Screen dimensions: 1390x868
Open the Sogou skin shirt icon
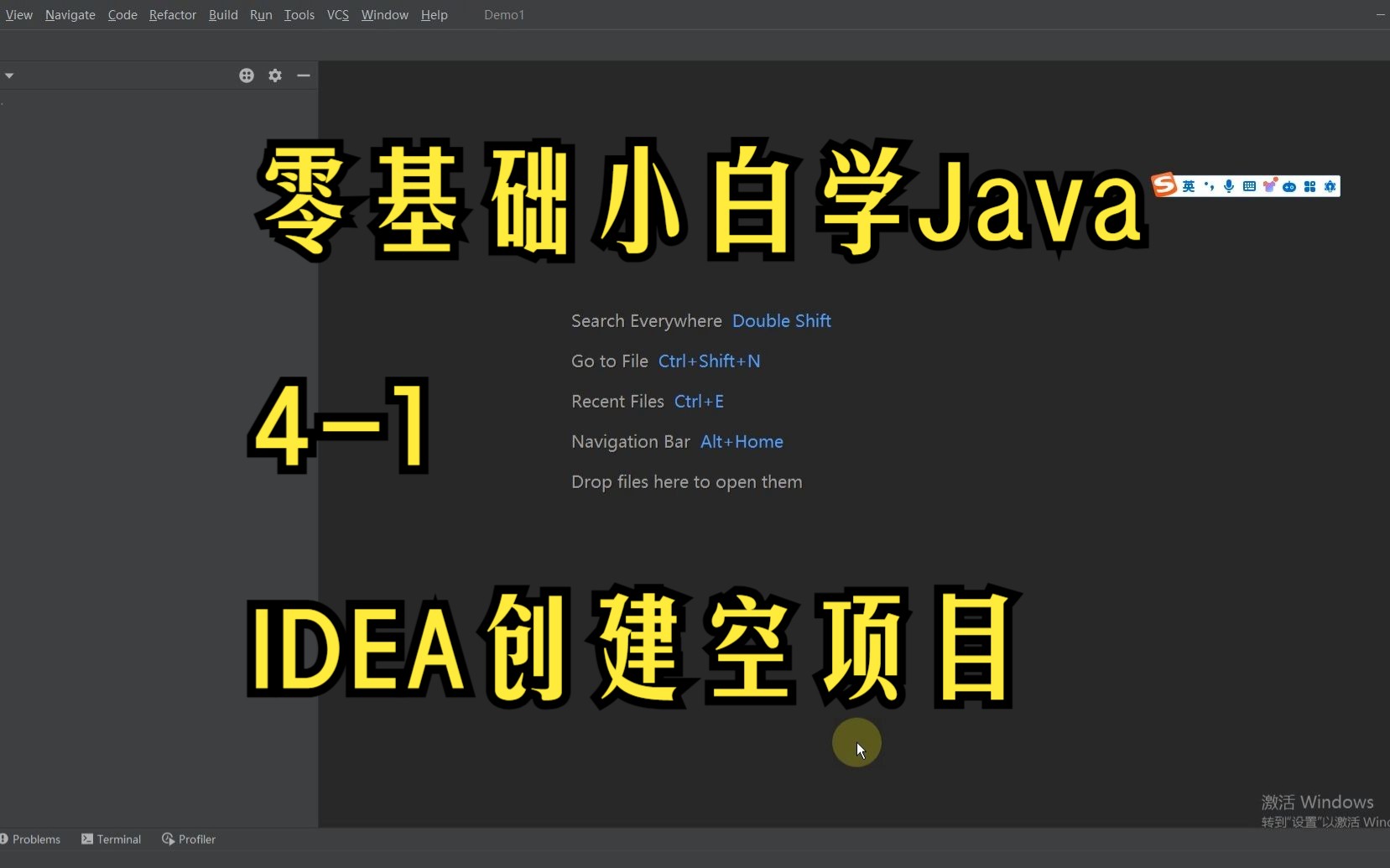1269,186
